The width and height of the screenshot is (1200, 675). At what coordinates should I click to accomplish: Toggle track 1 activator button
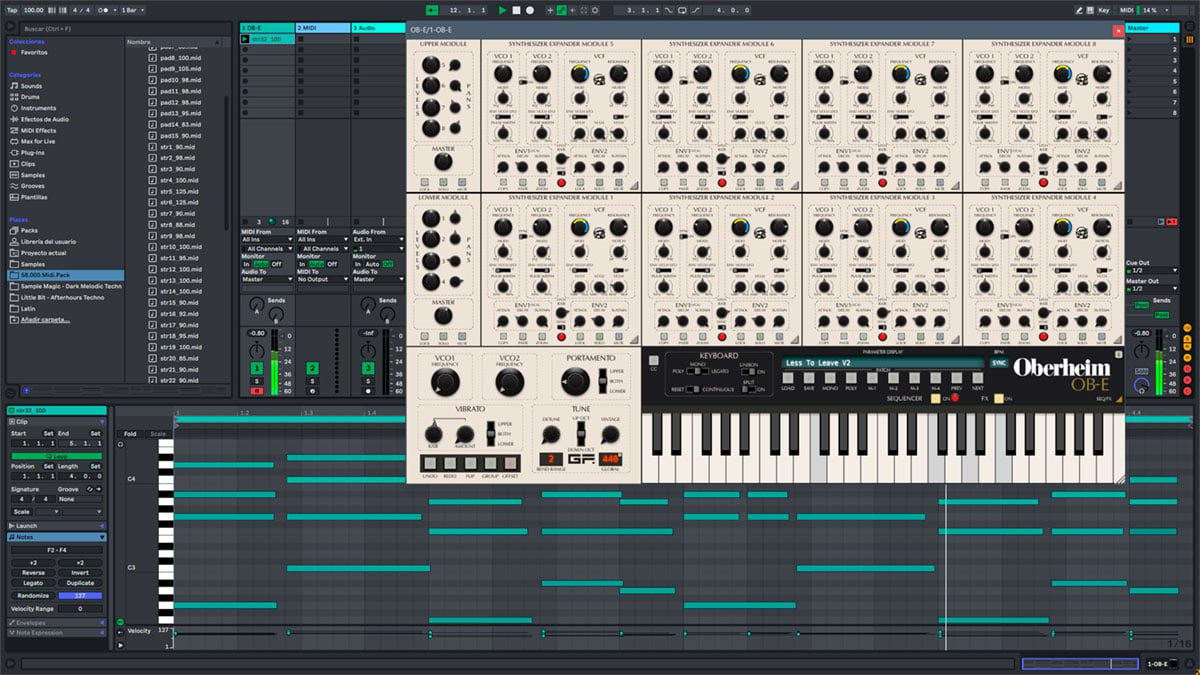tap(257, 369)
